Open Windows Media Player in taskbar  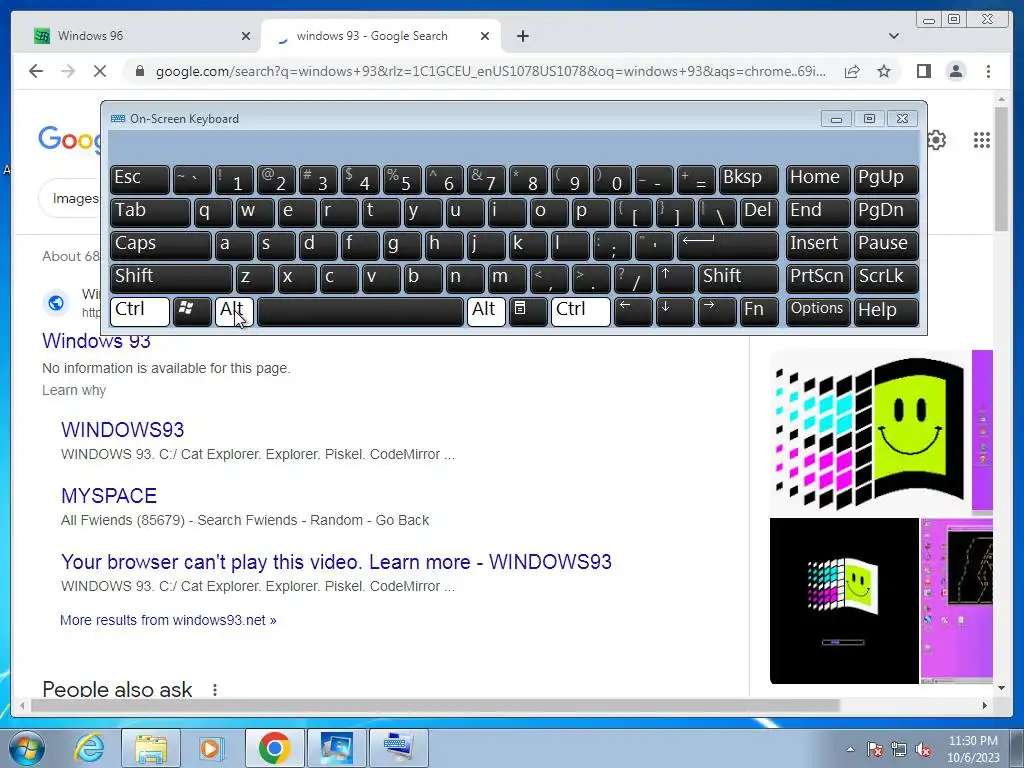click(x=212, y=748)
